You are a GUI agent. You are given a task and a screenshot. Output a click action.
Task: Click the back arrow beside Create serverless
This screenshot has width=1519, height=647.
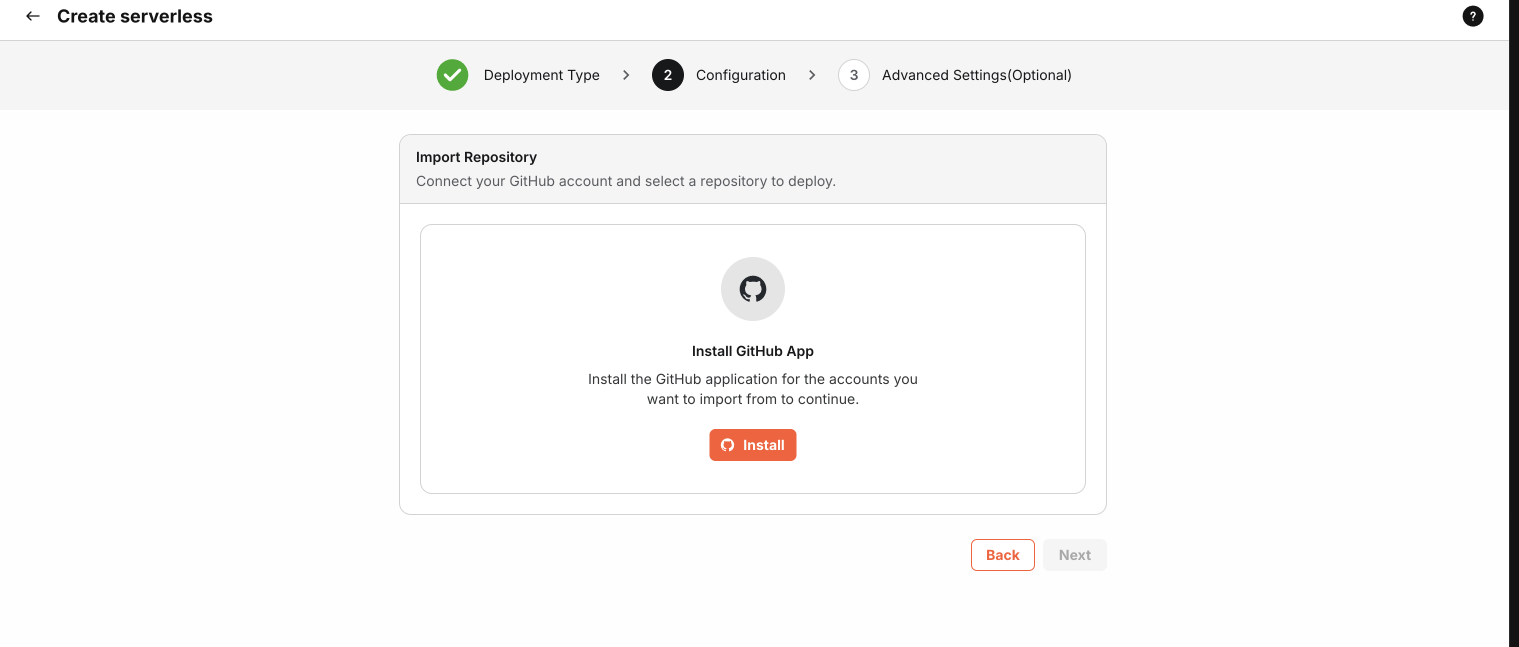pos(33,16)
